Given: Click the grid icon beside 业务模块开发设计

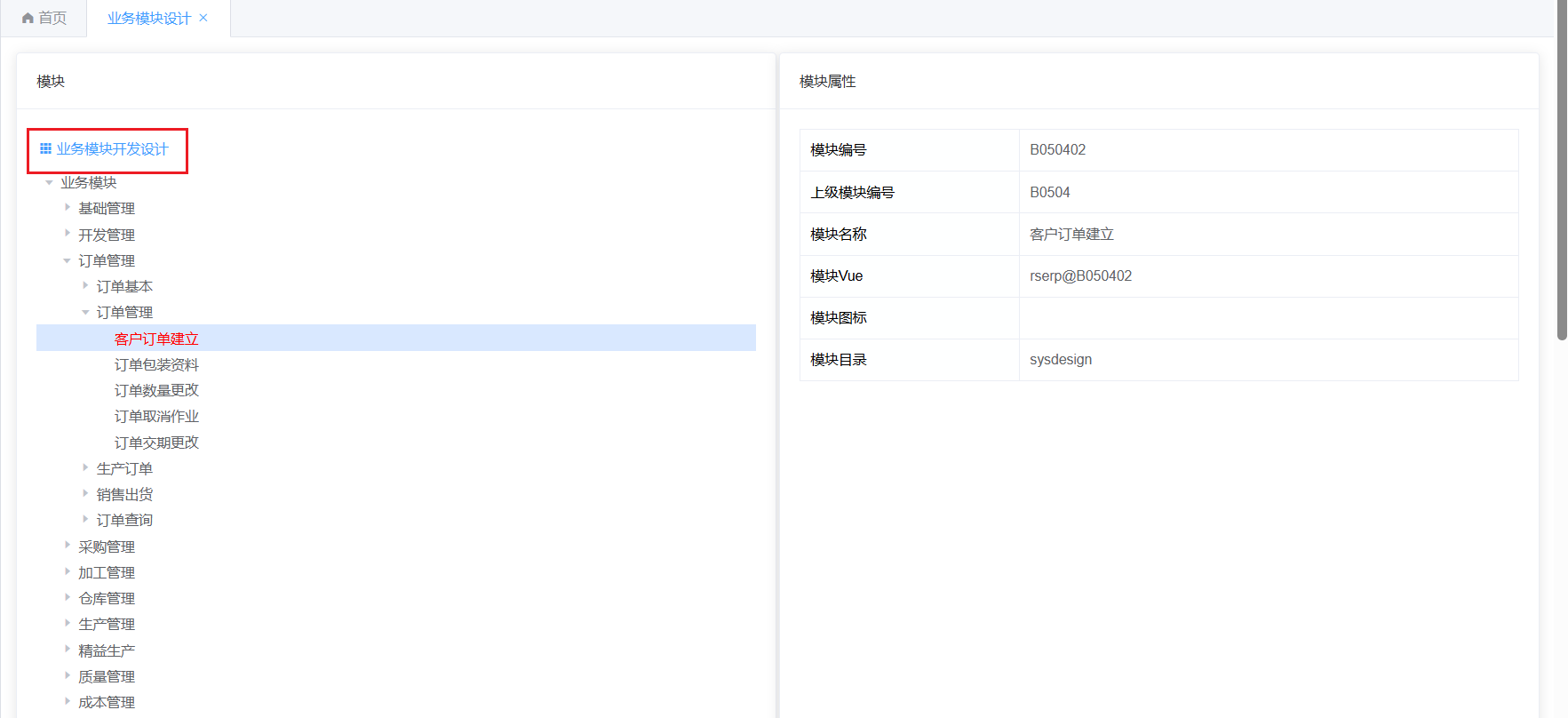Looking at the screenshot, I should [x=45, y=148].
